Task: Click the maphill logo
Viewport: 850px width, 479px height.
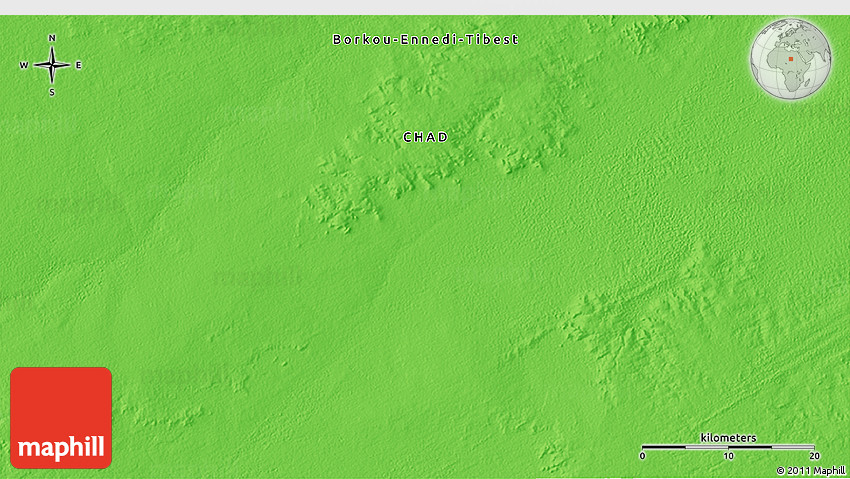Action: pos(61,418)
